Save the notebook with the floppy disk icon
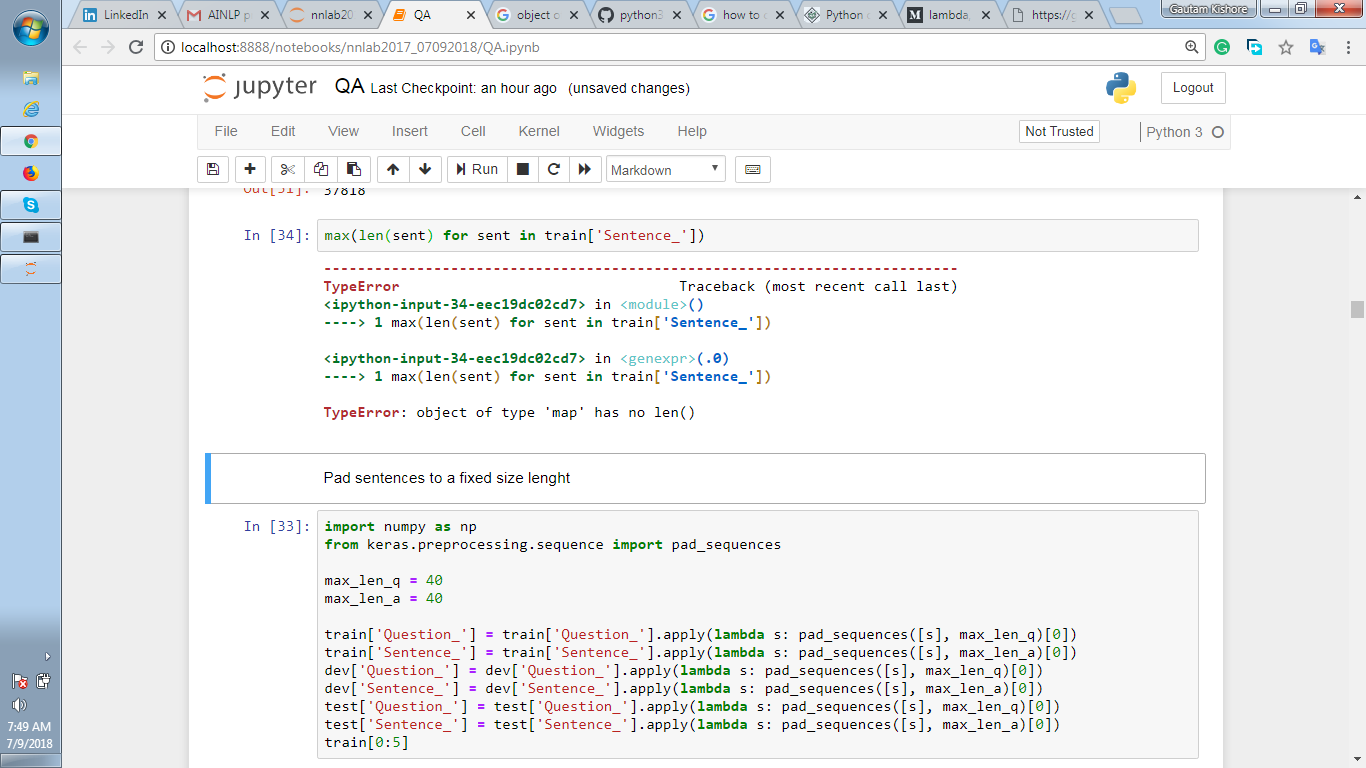 pos(212,169)
